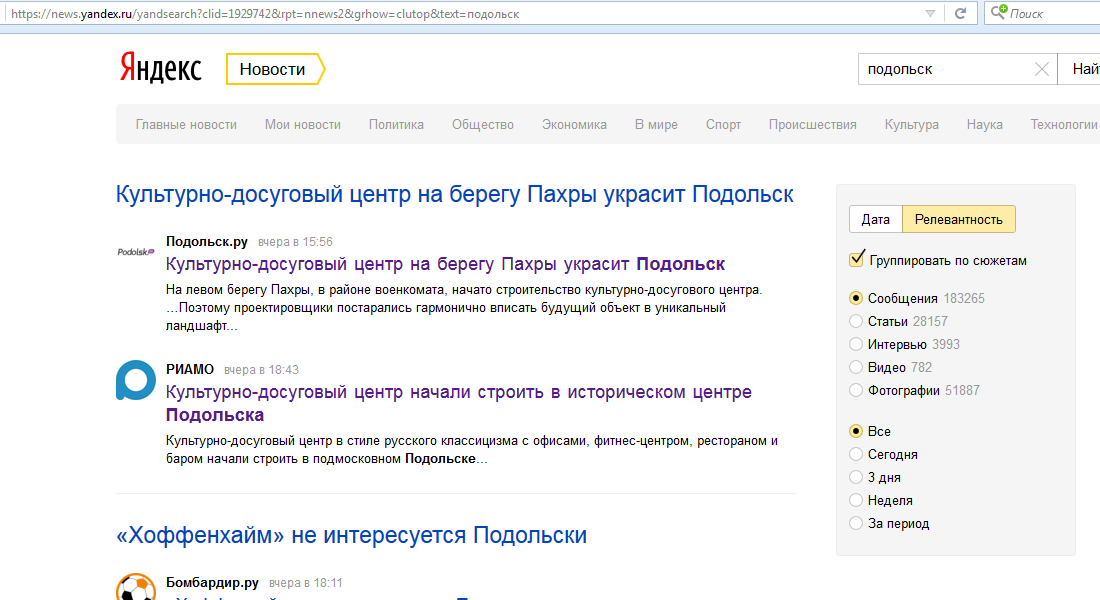Image resolution: width=1100 pixels, height=600 pixels.
Task: Select the 'Видео' content type option
Action: [x=856, y=367]
